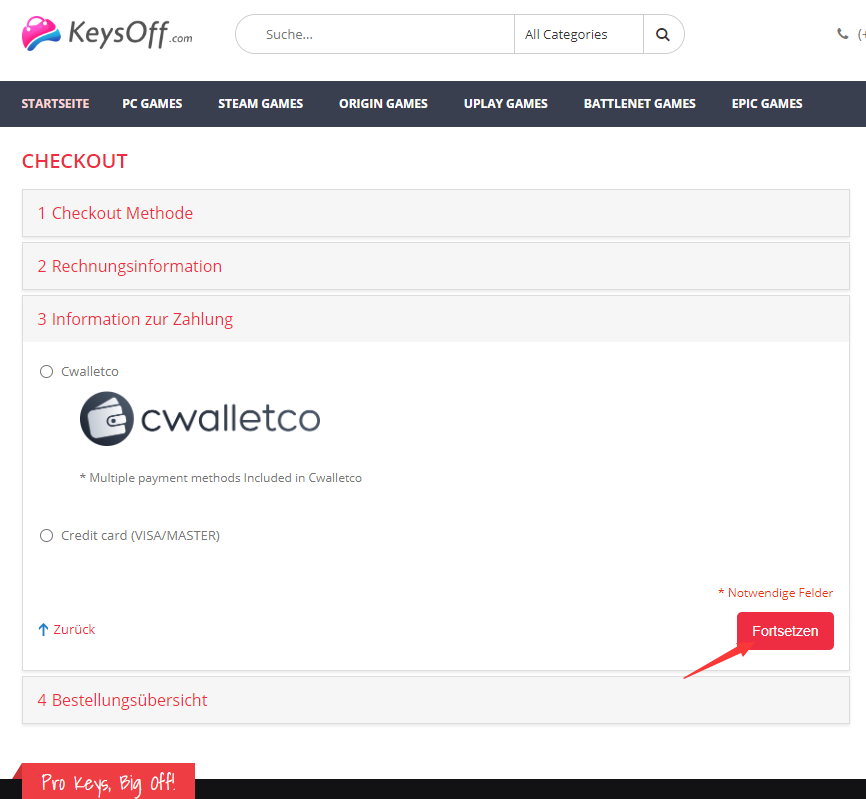The height and width of the screenshot is (799, 866).
Task: Click the phone icon in header
Action: 842,34
